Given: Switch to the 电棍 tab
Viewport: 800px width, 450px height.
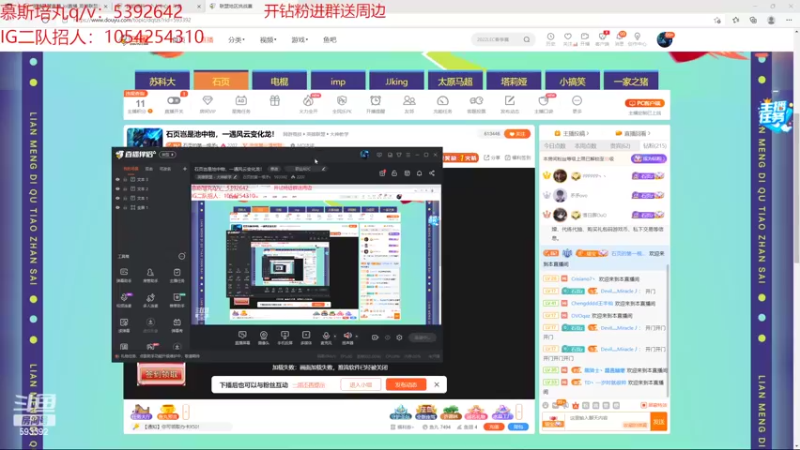Looking at the screenshot, I should tap(279, 81).
